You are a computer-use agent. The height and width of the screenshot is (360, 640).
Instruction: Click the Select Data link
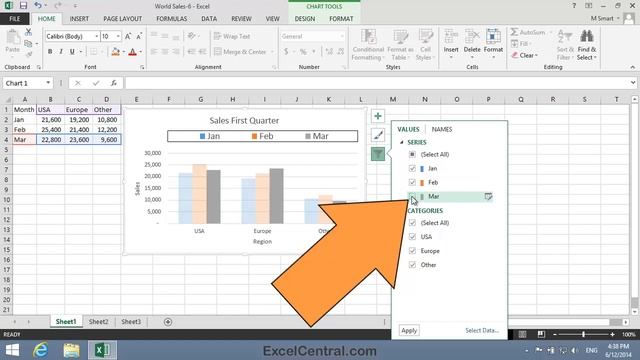coord(482,331)
